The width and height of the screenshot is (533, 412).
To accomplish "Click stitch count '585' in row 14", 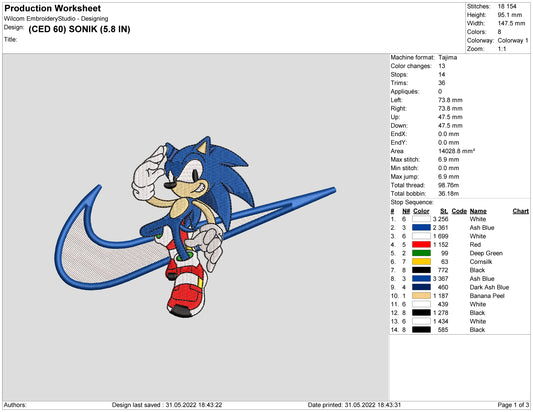I will tap(443, 330).
